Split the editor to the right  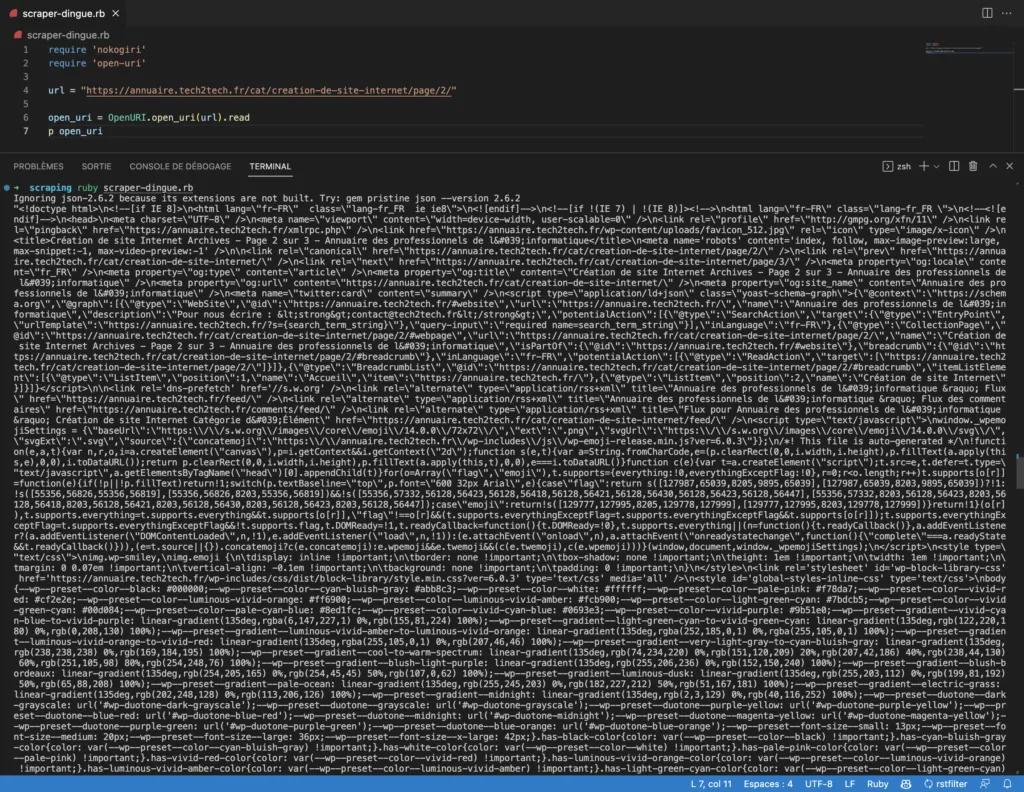coord(987,13)
